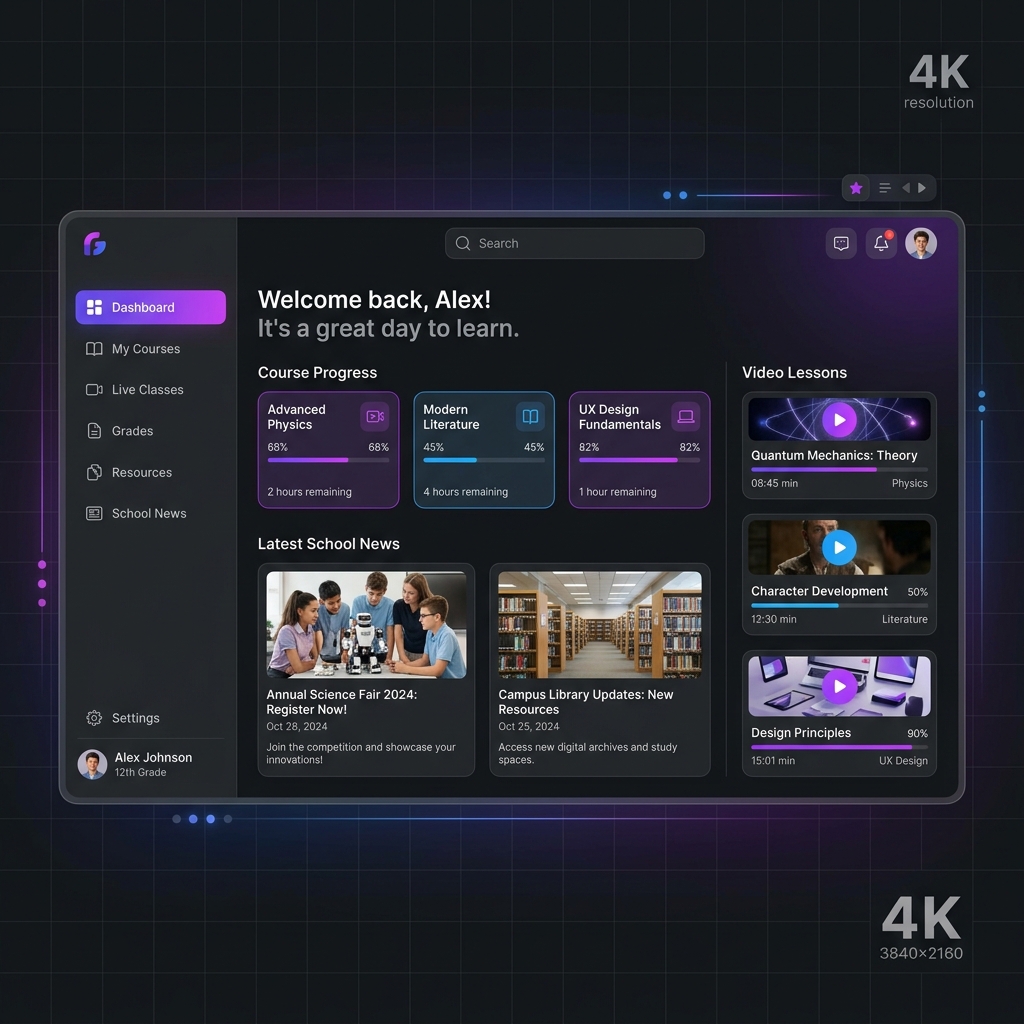Screen dimensions: 1024x1024
Task: Click the Latest School News heading
Action: click(328, 543)
